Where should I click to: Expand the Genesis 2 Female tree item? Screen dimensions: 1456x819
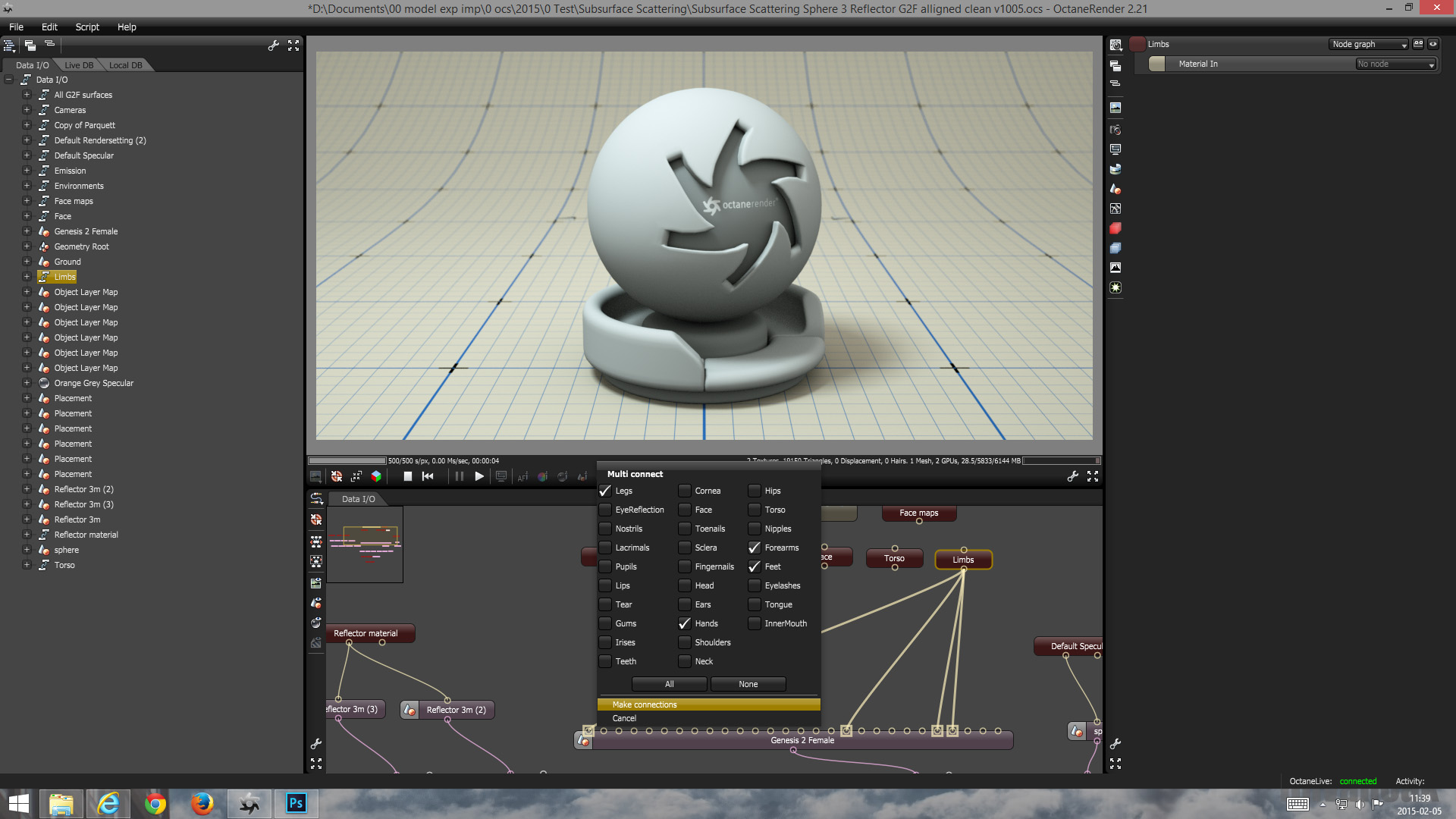point(27,231)
